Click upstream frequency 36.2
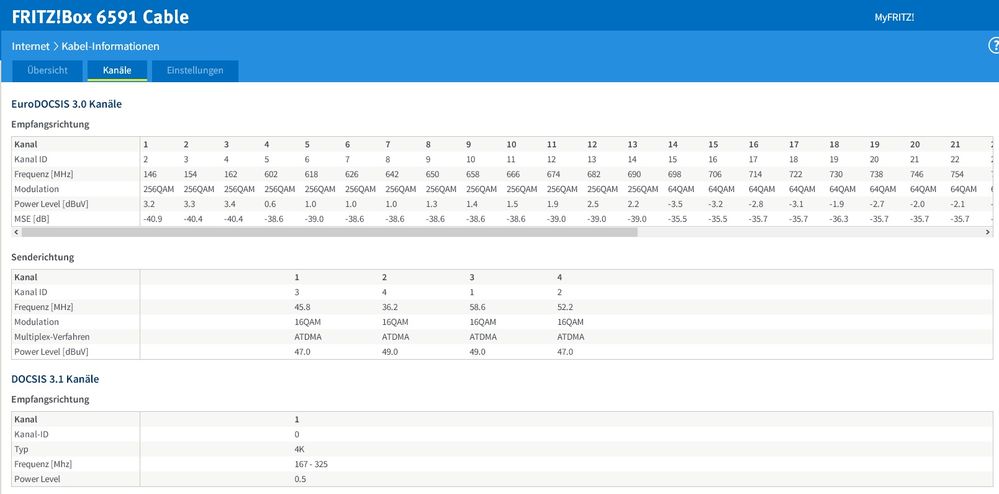Screen dimensions: 999x494 390,307
